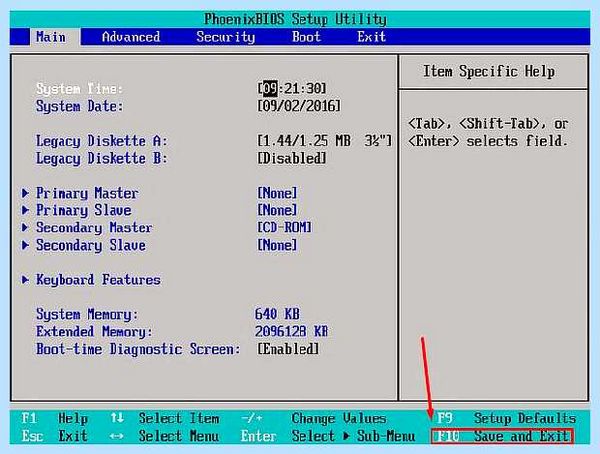Open Keyboard Features submenu

pyautogui.click(x=98, y=280)
